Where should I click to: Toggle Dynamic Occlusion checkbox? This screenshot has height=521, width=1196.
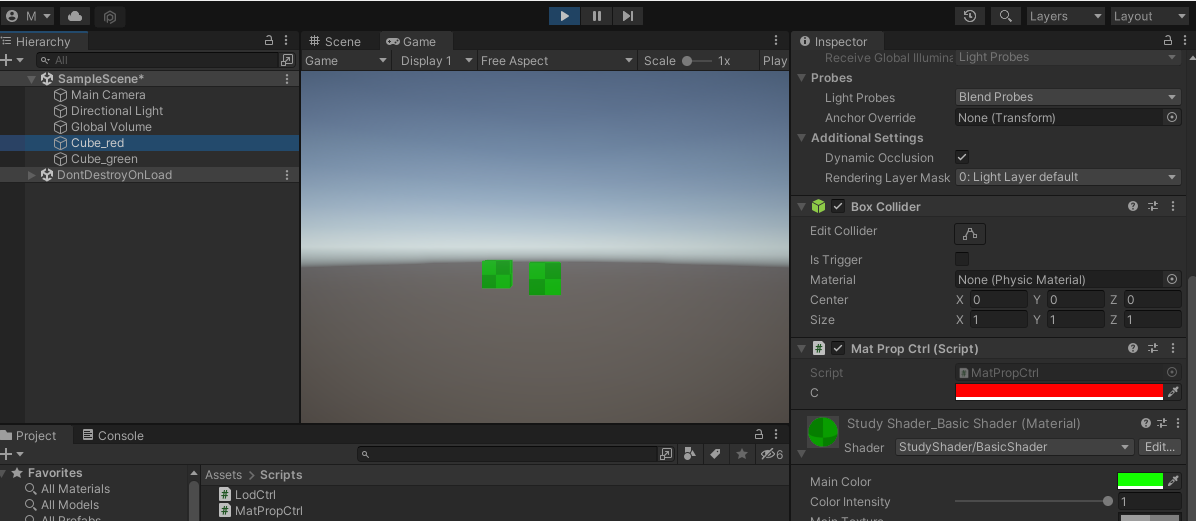coord(962,157)
